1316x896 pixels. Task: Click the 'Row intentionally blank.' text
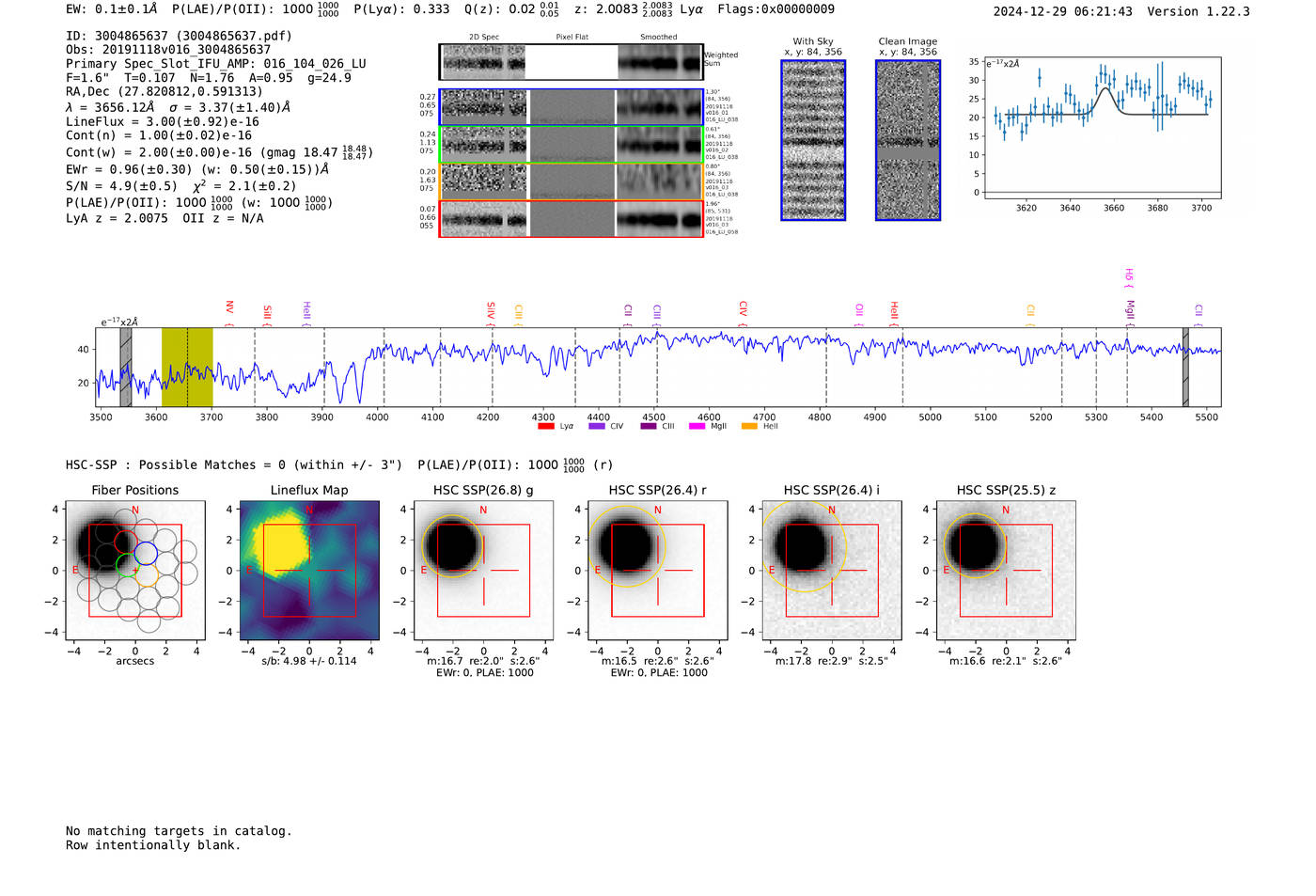(153, 845)
